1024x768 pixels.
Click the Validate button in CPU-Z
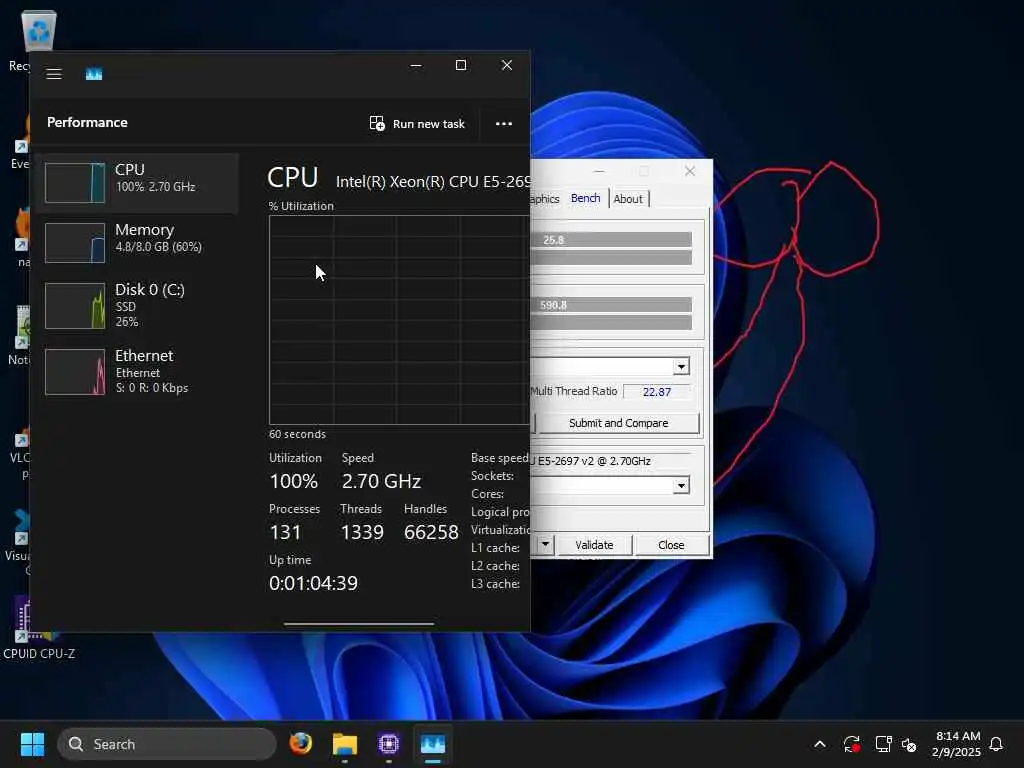coord(594,545)
